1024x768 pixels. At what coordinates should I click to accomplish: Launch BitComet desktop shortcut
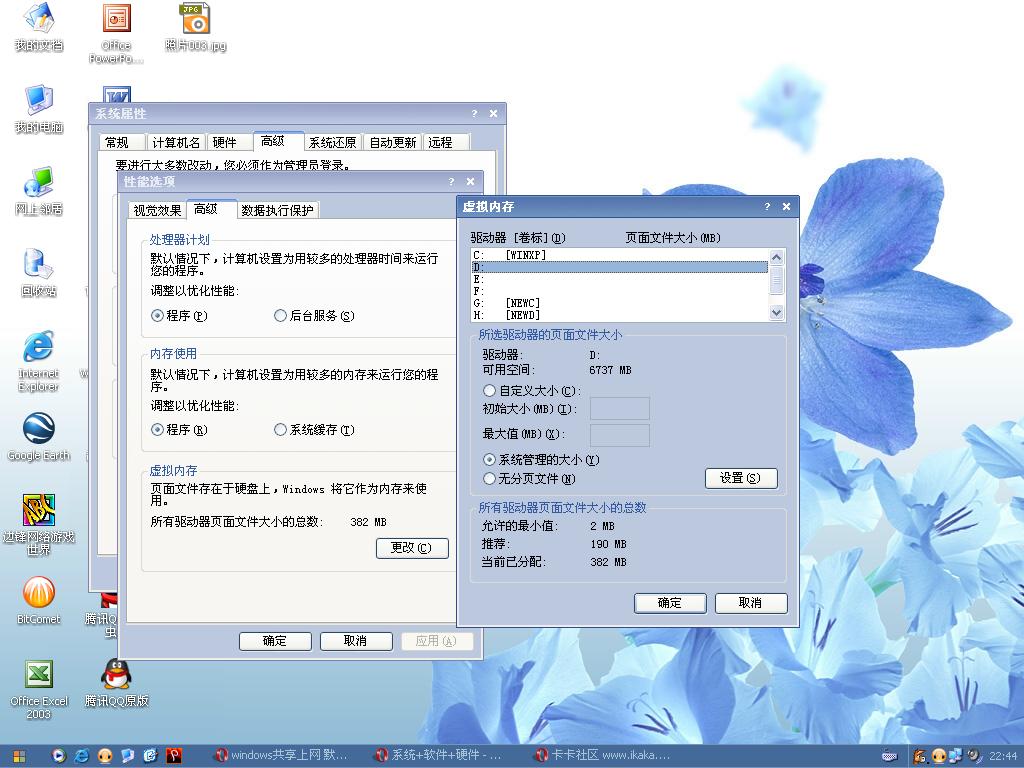click(39, 601)
